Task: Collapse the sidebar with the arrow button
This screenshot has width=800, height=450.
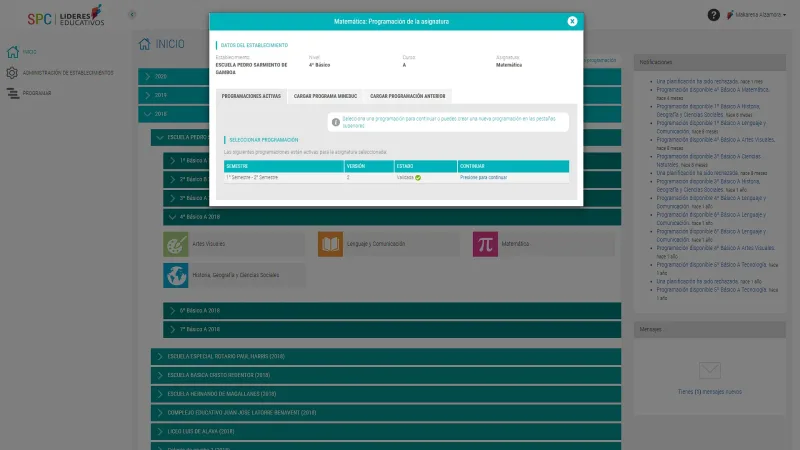Action: (132, 15)
